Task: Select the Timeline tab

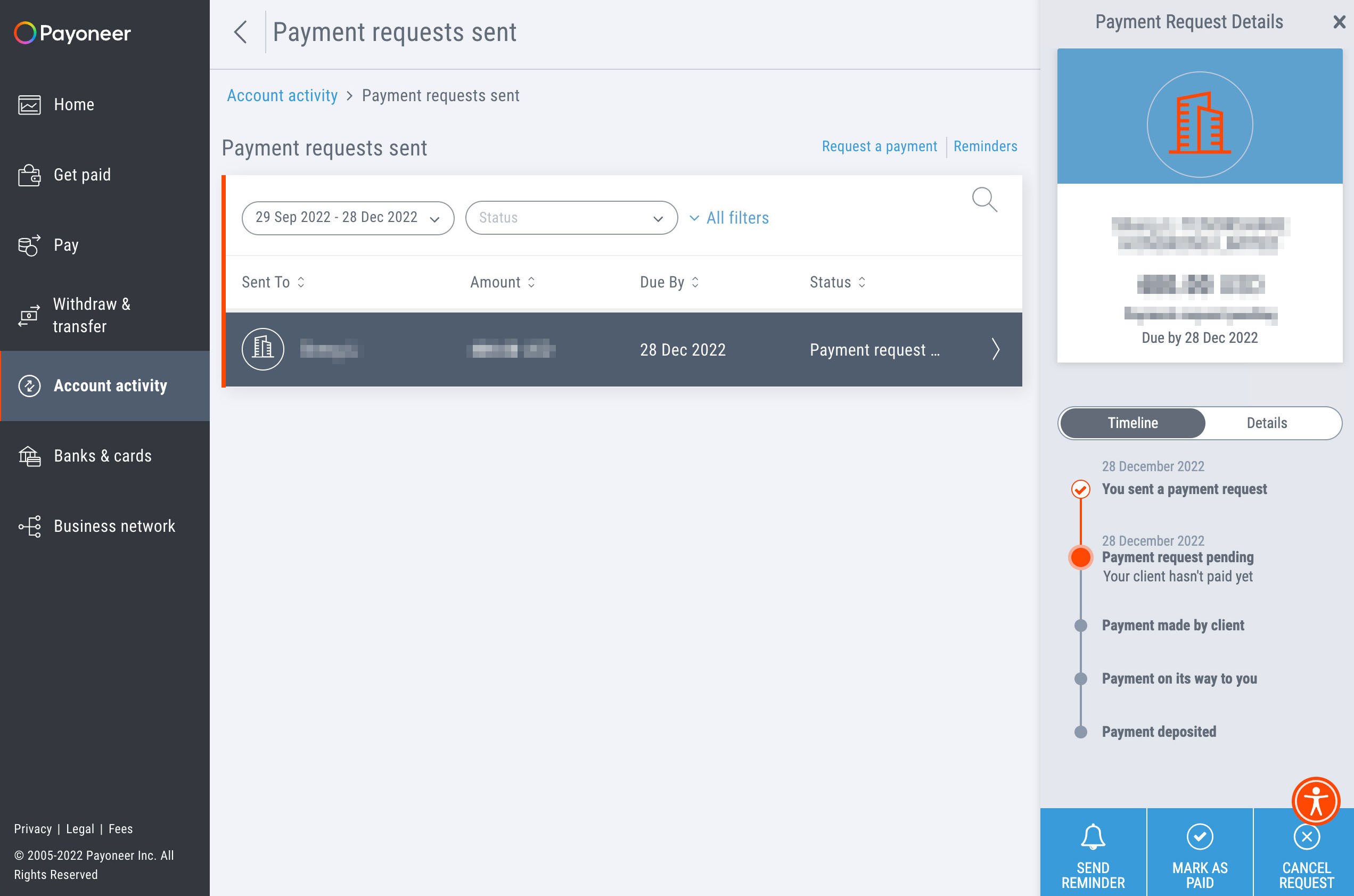Action: coord(1133,422)
